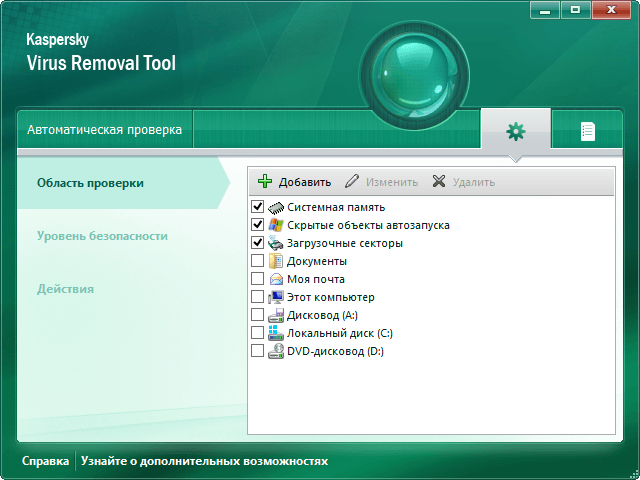This screenshot has width=640, height=480.
Task: Select the Дисковод (A:) row text
Action: (322, 315)
